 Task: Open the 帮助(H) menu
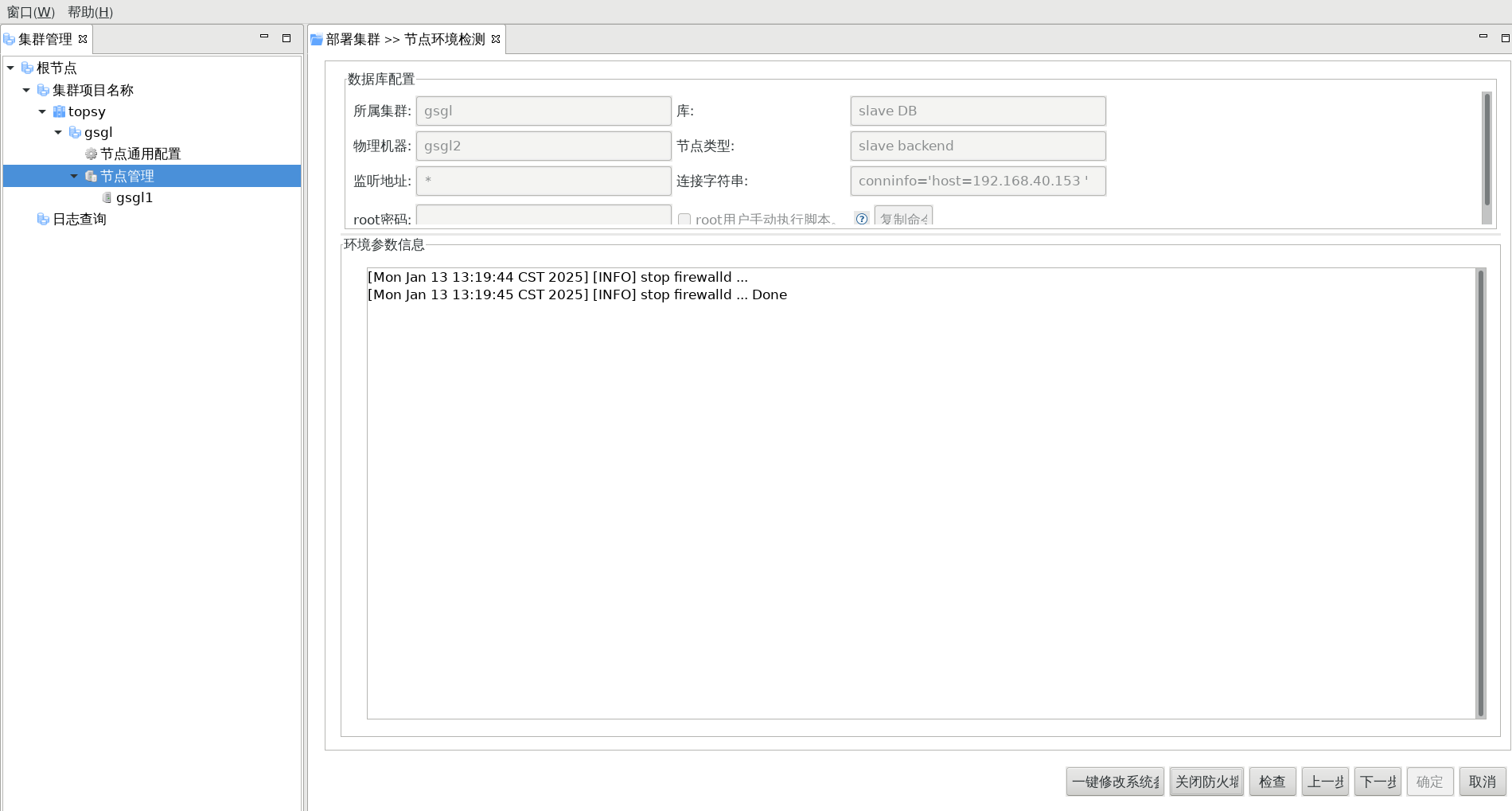click(90, 12)
